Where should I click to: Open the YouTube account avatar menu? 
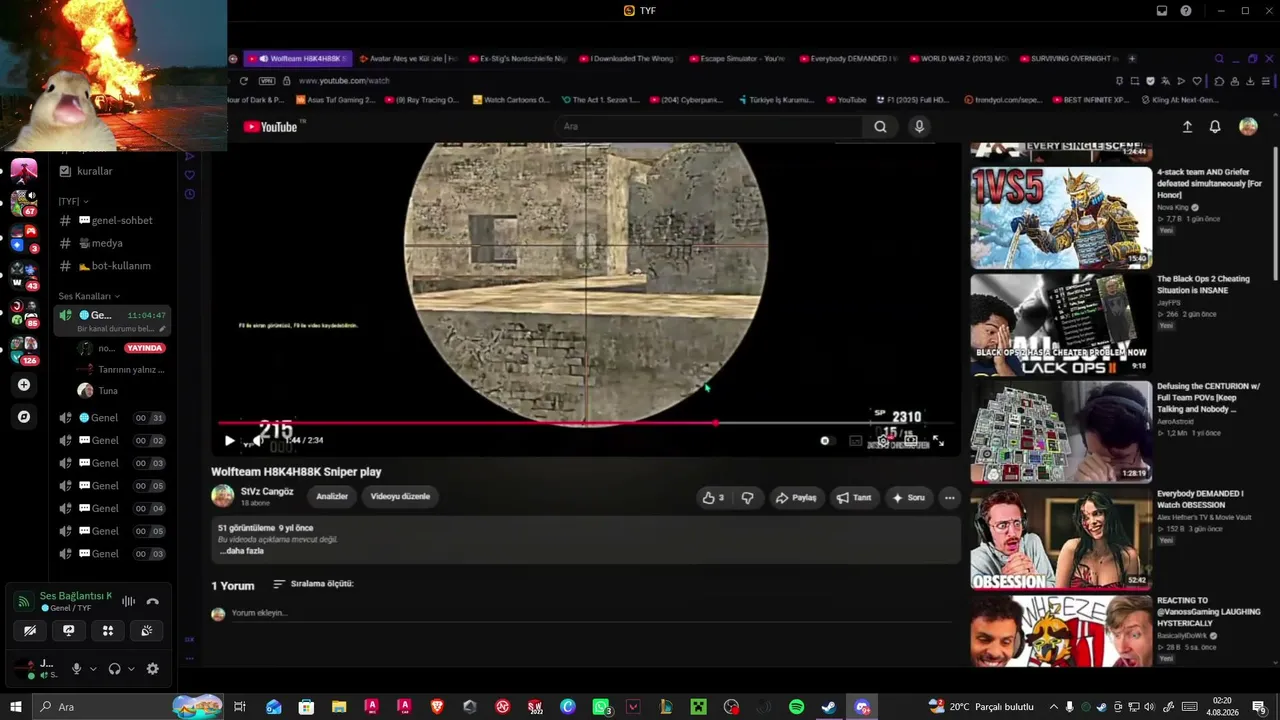pyautogui.click(x=1248, y=127)
